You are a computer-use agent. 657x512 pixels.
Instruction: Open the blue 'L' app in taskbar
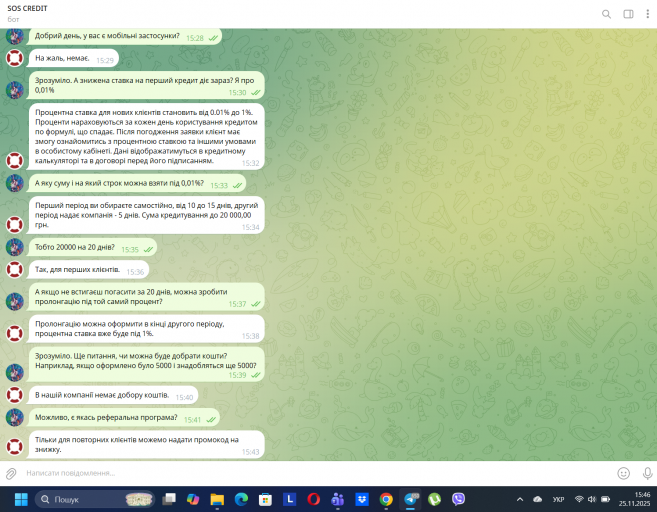[x=290, y=499]
